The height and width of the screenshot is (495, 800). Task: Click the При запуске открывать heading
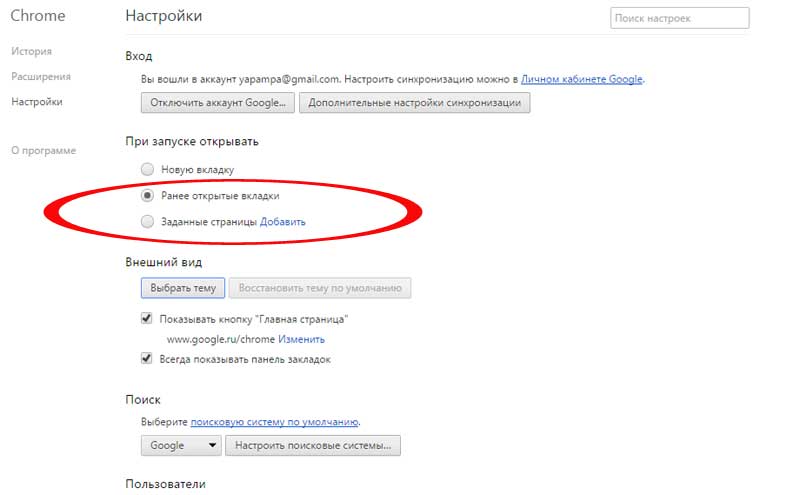click(192, 141)
